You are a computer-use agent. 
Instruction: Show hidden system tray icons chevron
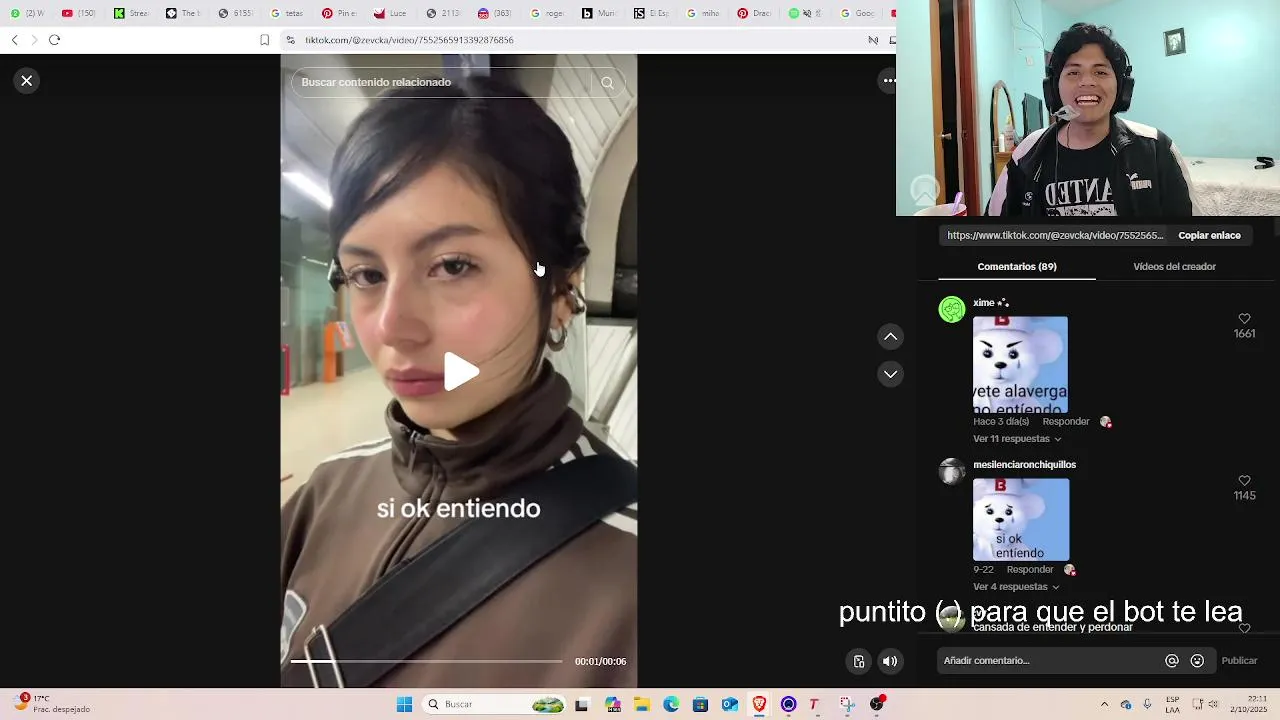click(1104, 705)
